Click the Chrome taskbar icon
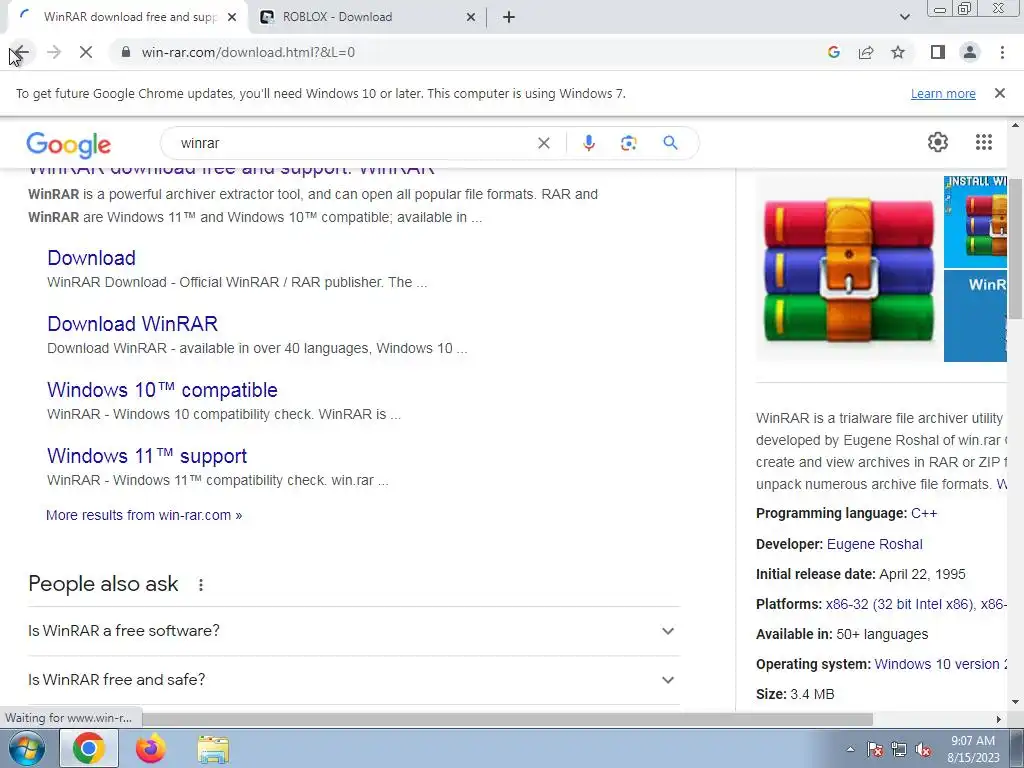1024x768 pixels. point(89,748)
